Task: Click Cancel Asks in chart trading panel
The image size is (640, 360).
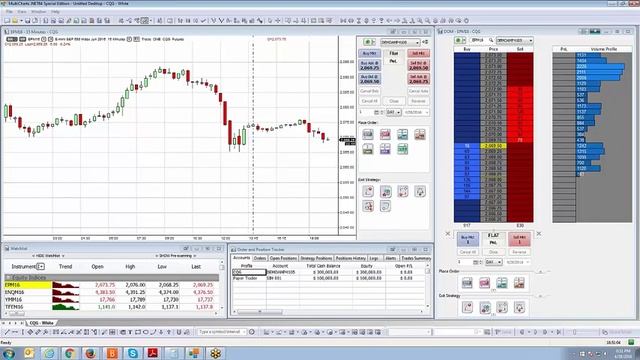Action: [x=418, y=91]
